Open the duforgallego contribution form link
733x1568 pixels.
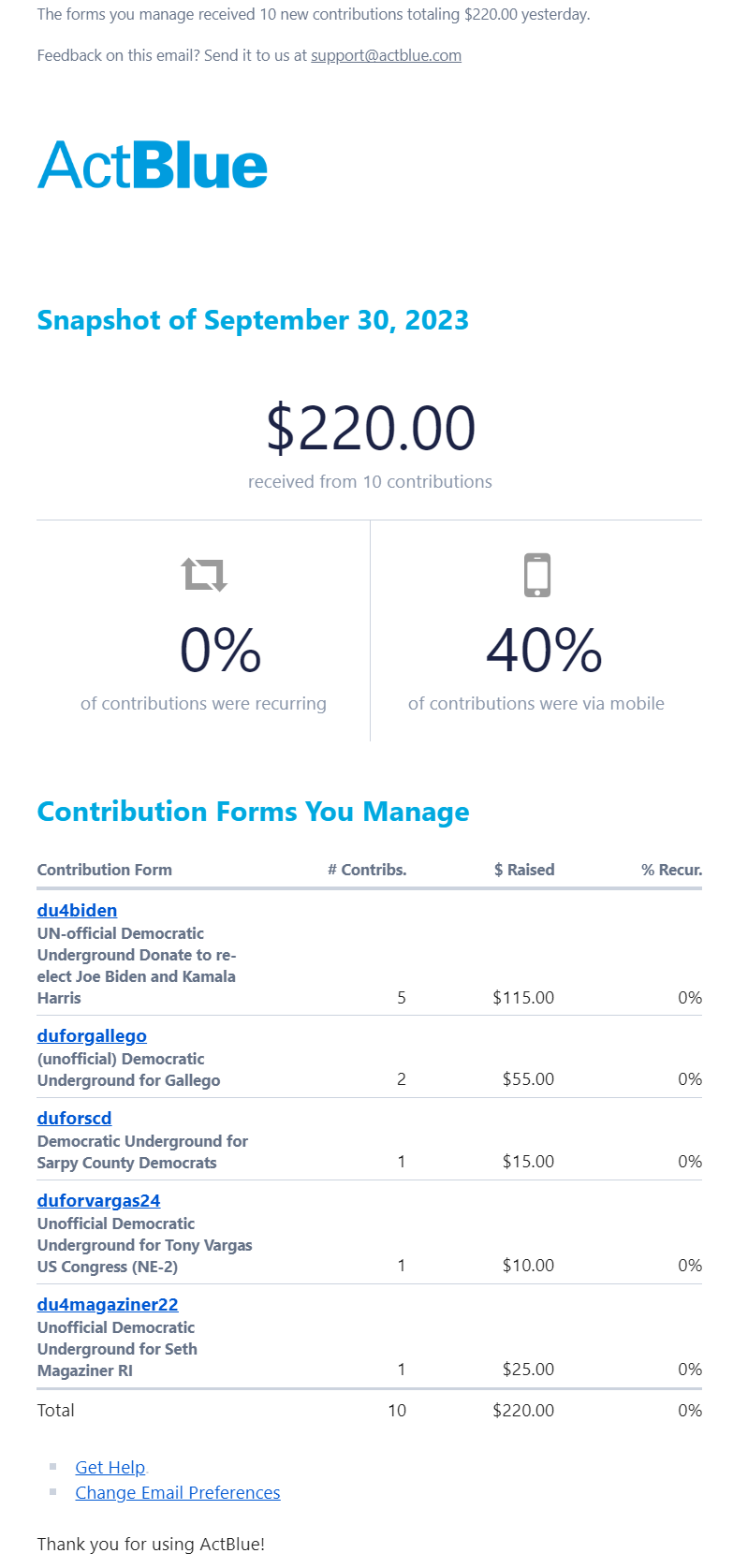click(x=92, y=1035)
